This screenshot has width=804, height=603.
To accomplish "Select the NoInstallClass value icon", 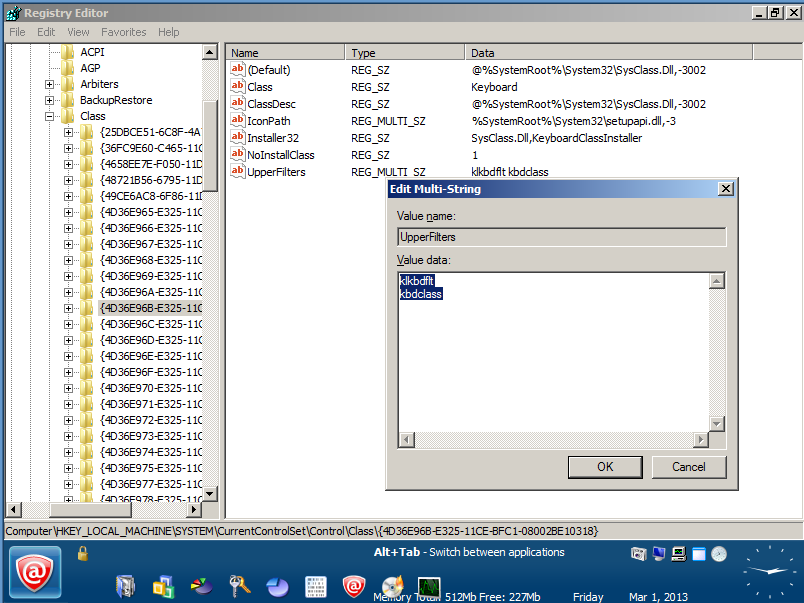I will click(x=237, y=154).
